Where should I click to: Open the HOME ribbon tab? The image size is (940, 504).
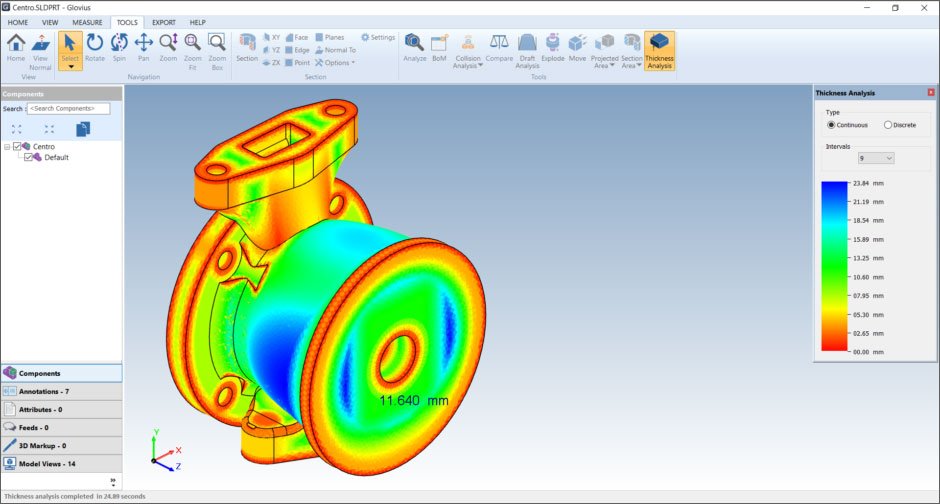18,22
